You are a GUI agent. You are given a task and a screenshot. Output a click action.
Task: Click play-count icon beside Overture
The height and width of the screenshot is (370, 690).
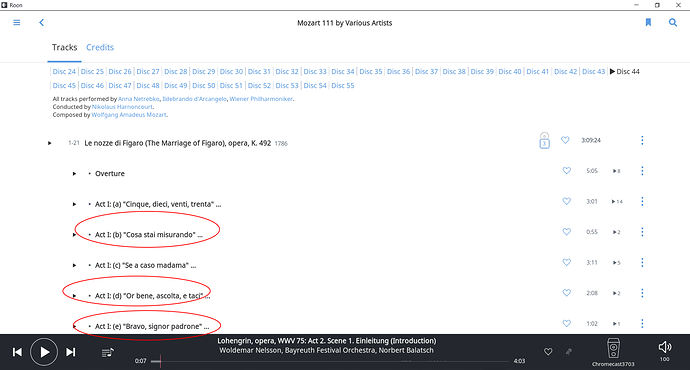click(x=617, y=171)
